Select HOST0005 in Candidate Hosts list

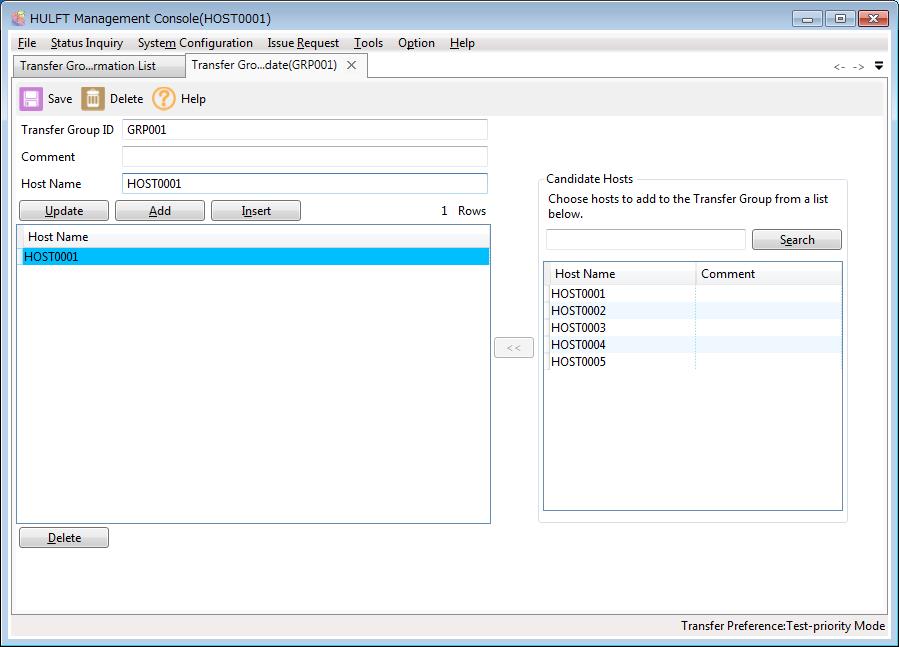click(x=693, y=362)
